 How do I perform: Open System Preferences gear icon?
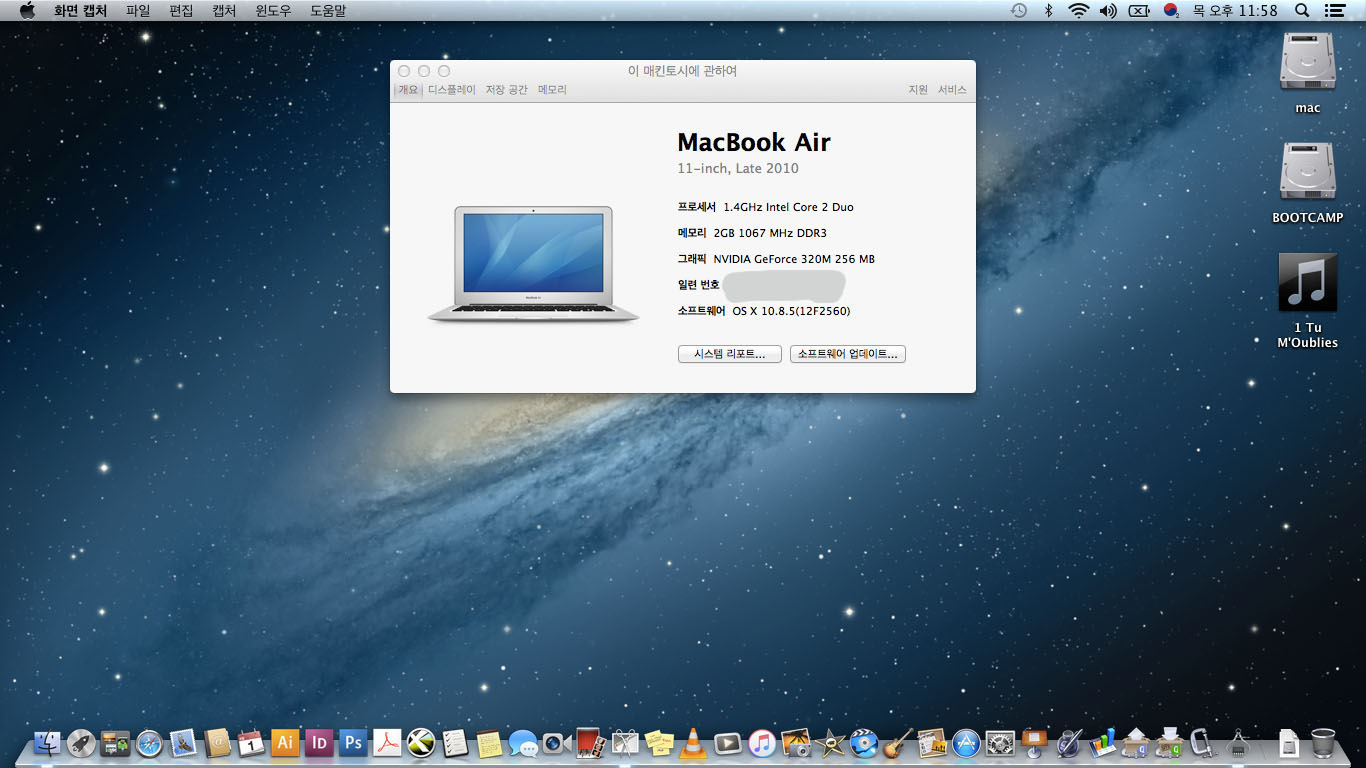point(1000,742)
